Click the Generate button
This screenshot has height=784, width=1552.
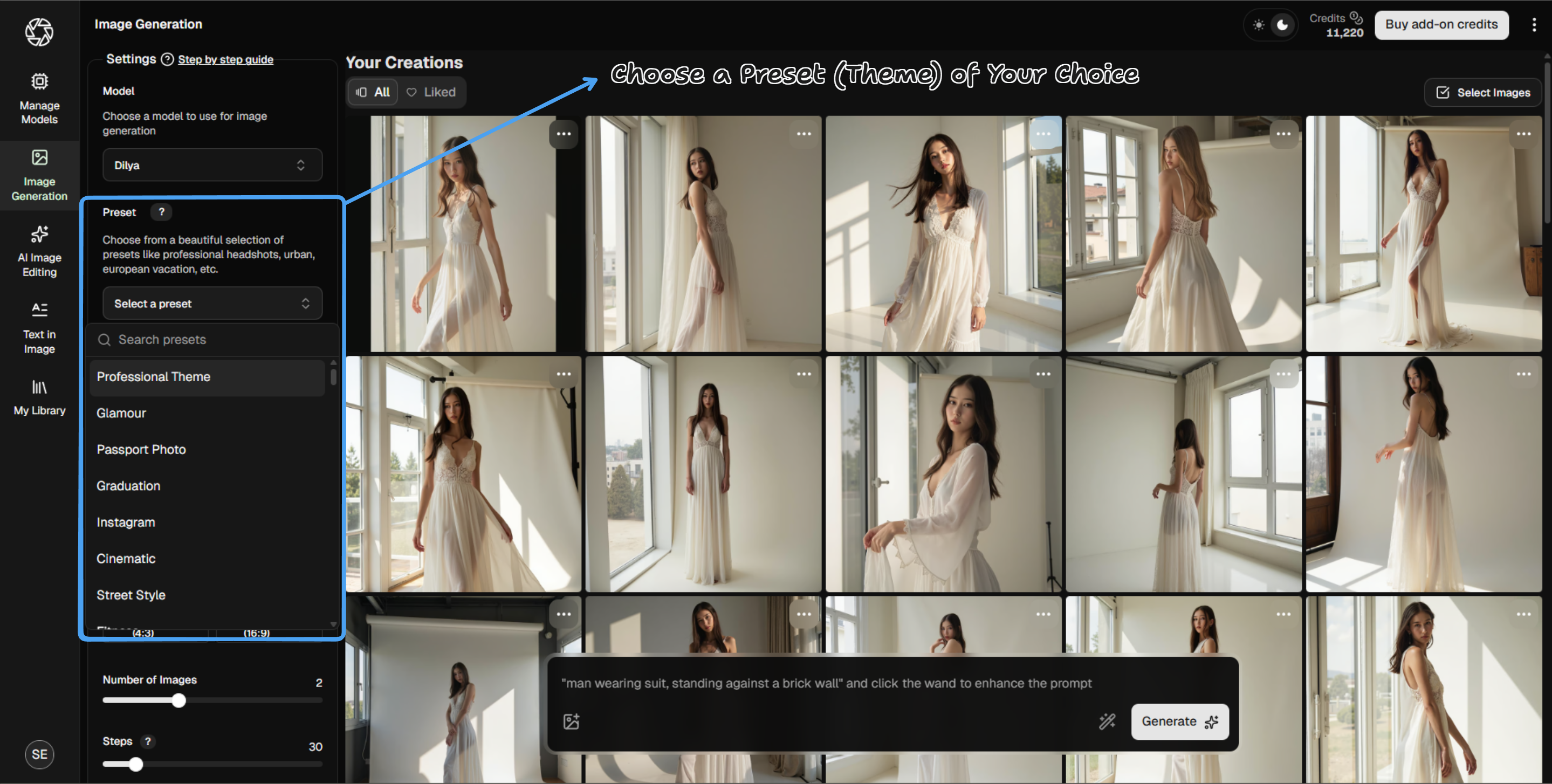click(x=1179, y=721)
